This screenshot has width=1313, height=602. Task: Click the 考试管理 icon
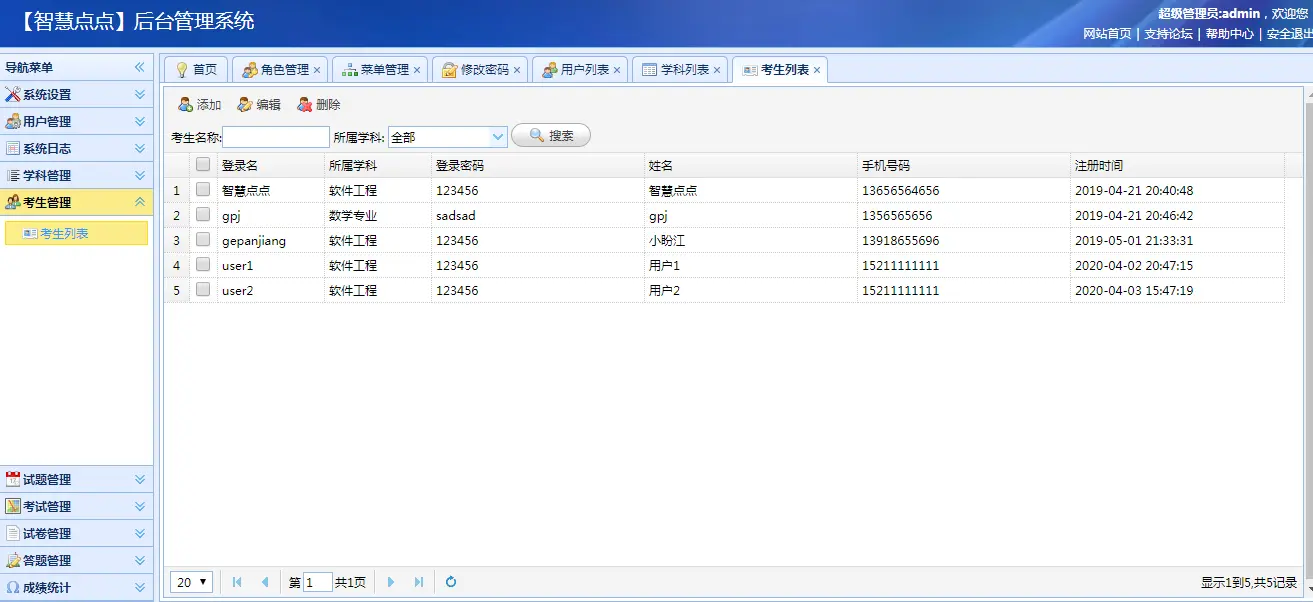pos(13,507)
